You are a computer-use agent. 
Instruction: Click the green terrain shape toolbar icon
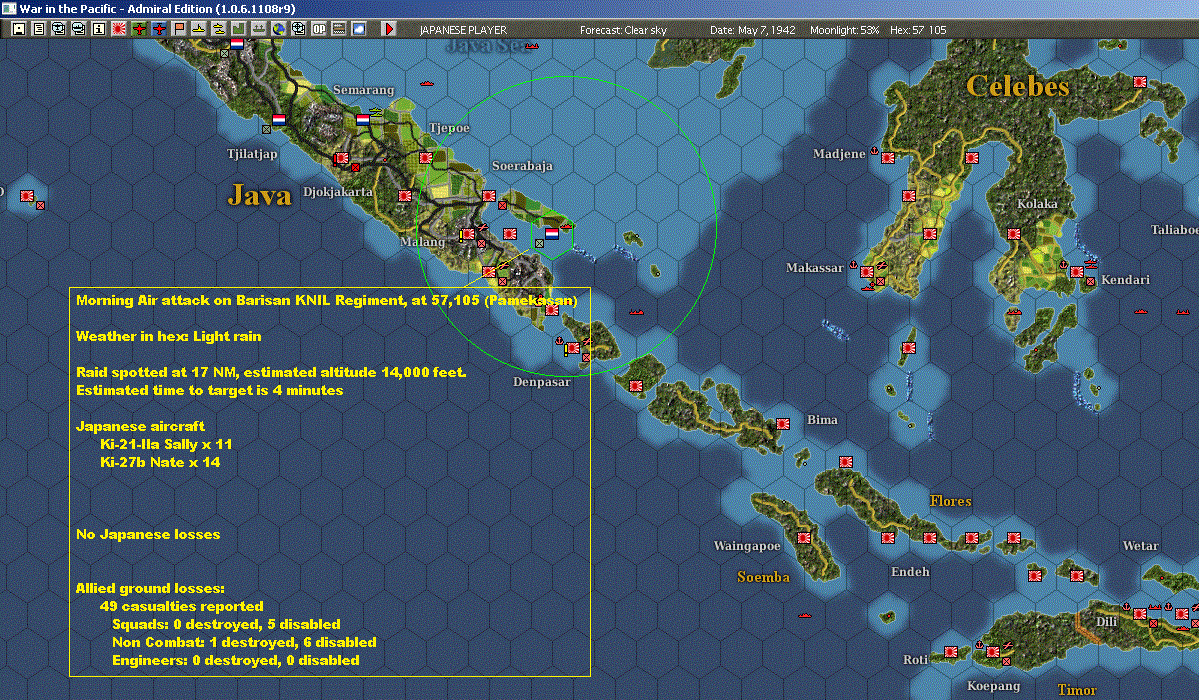tap(239, 28)
